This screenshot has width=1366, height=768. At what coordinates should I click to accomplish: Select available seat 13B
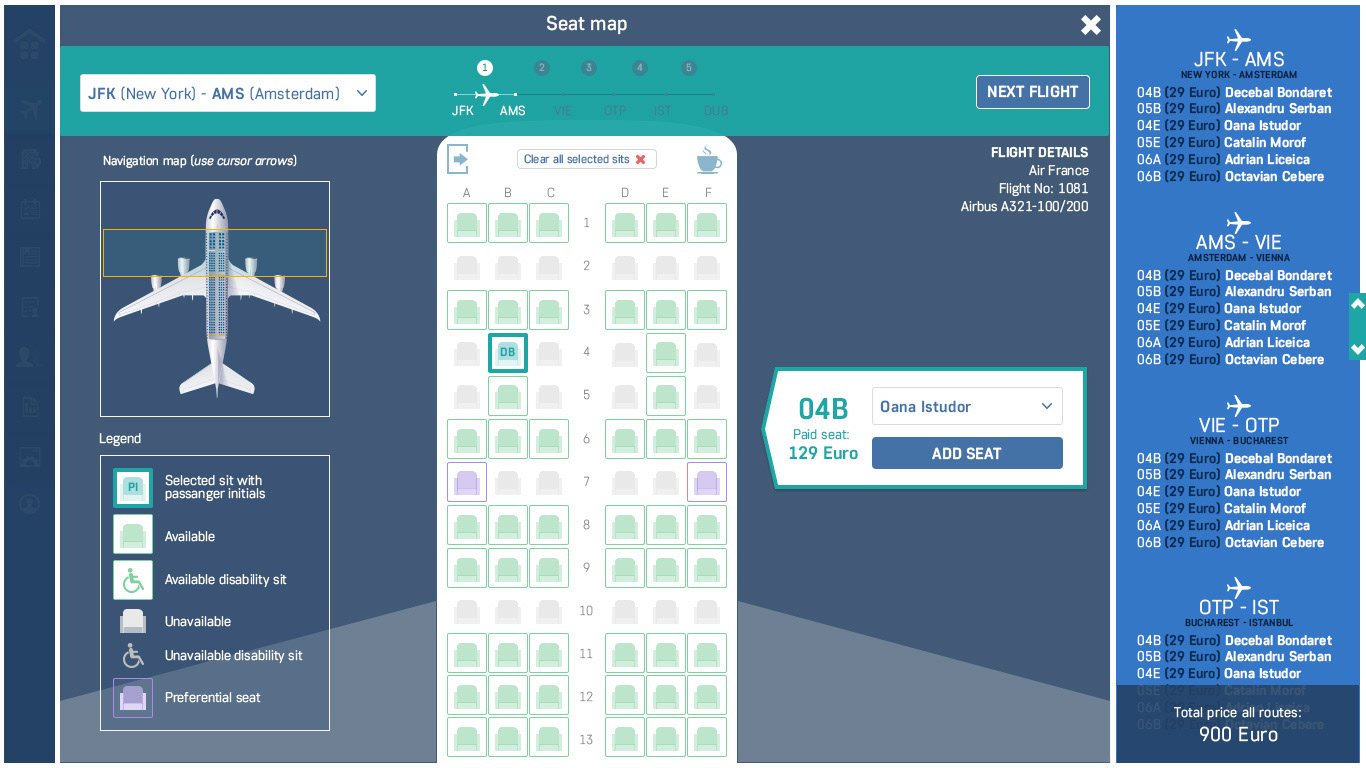point(508,738)
